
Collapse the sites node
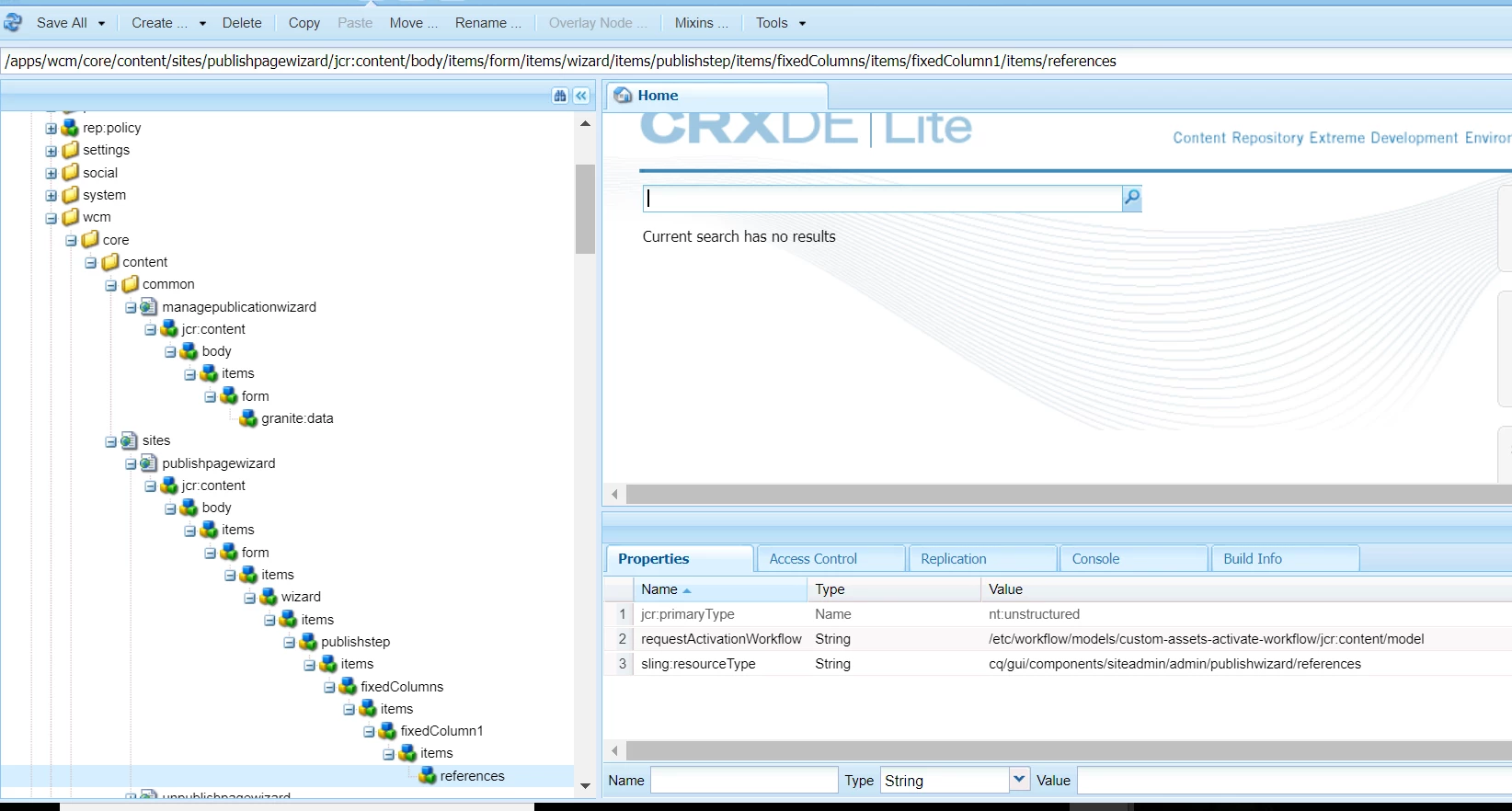110,441
